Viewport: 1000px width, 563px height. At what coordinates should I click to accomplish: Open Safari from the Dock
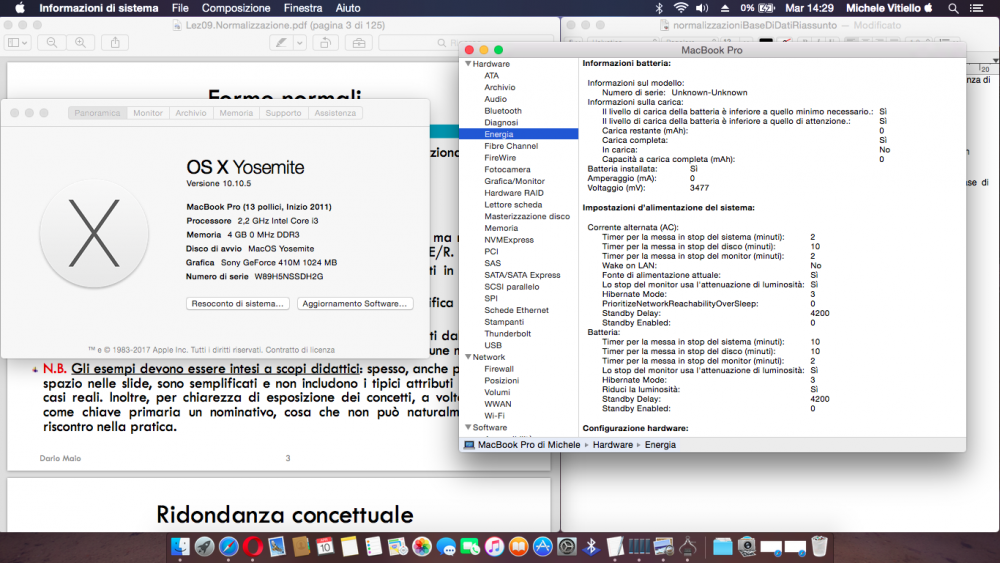[x=228, y=546]
